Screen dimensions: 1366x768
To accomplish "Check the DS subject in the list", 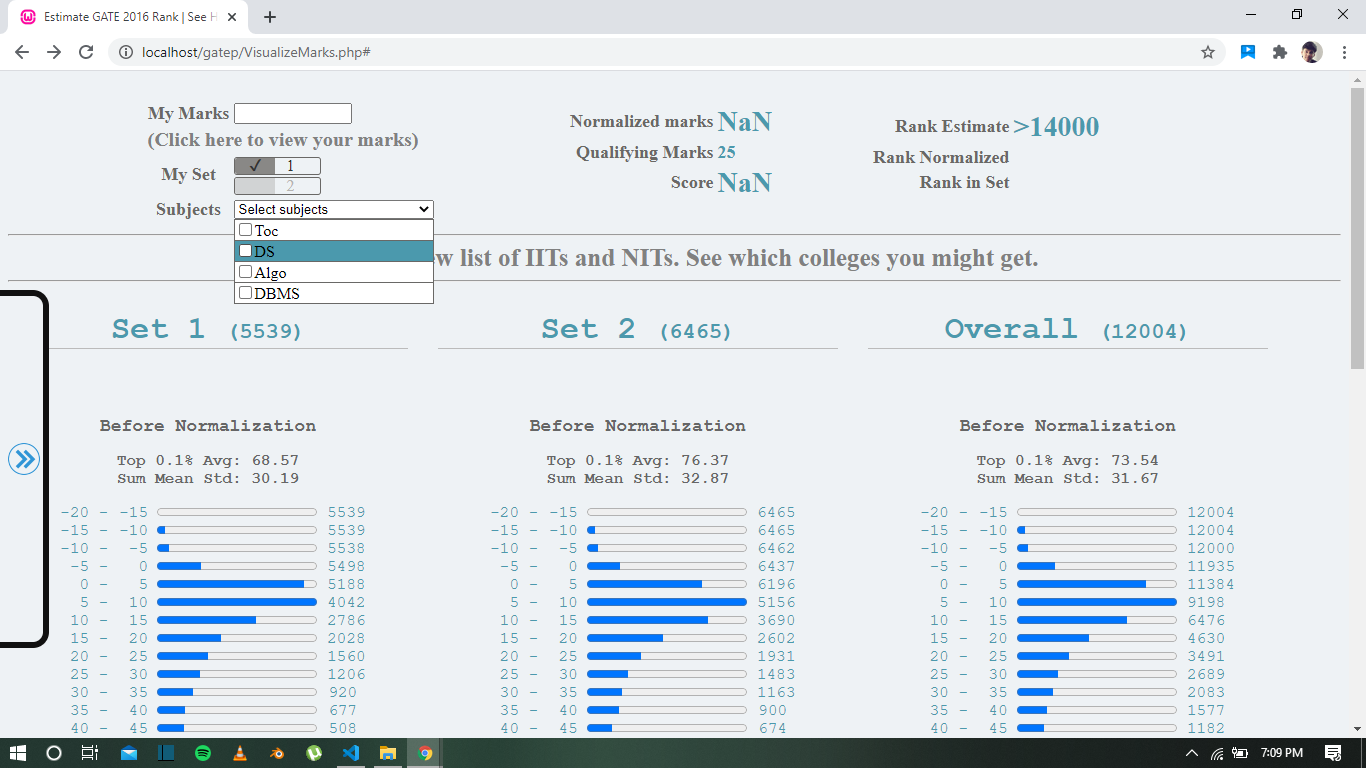I will pyautogui.click(x=245, y=251).
